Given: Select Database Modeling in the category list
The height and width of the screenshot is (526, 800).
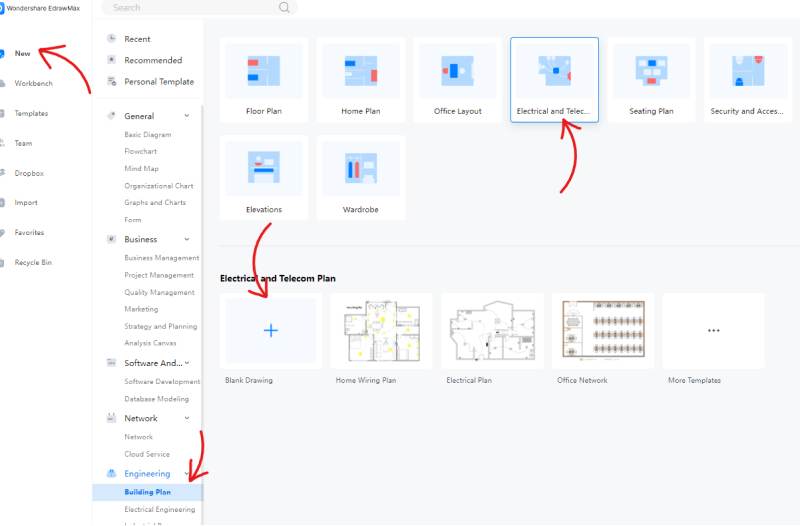Looking at the screenshot, I should [x=156, y=399].
